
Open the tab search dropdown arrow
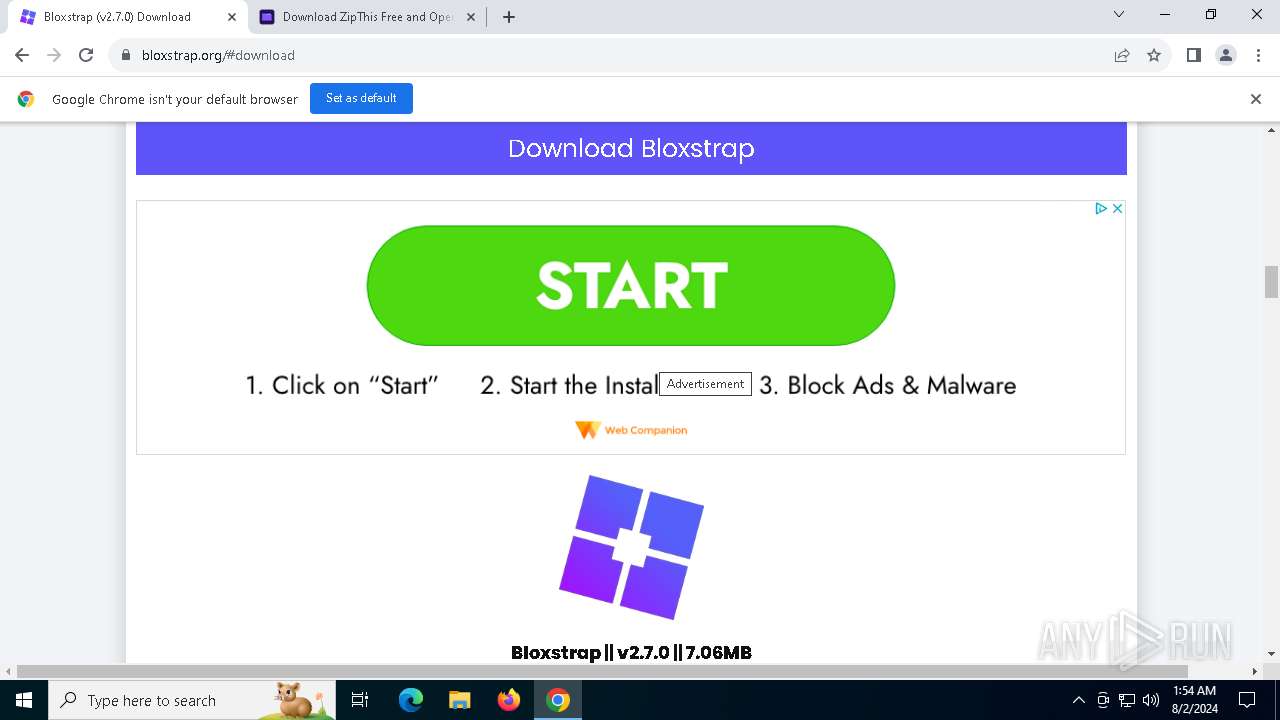(1119, 15)
